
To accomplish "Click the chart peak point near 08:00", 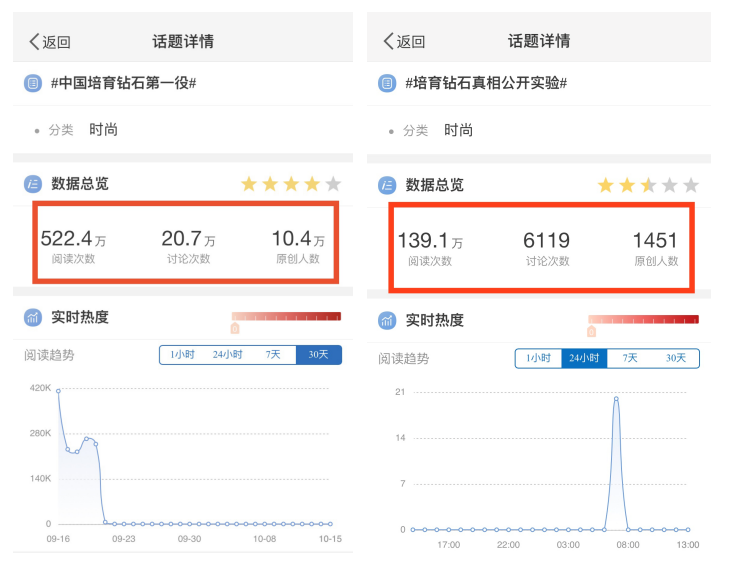I will click(616, 399).
